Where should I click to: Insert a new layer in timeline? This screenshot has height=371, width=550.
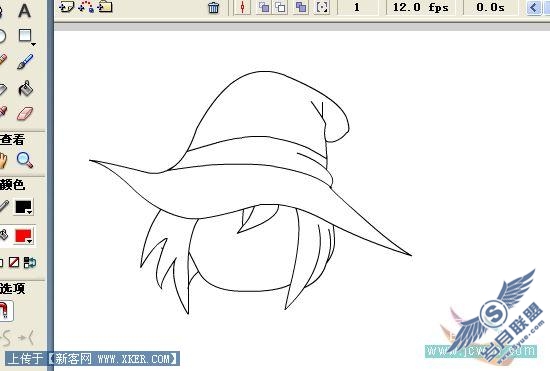pyautogui.click(x=66, y=6)
